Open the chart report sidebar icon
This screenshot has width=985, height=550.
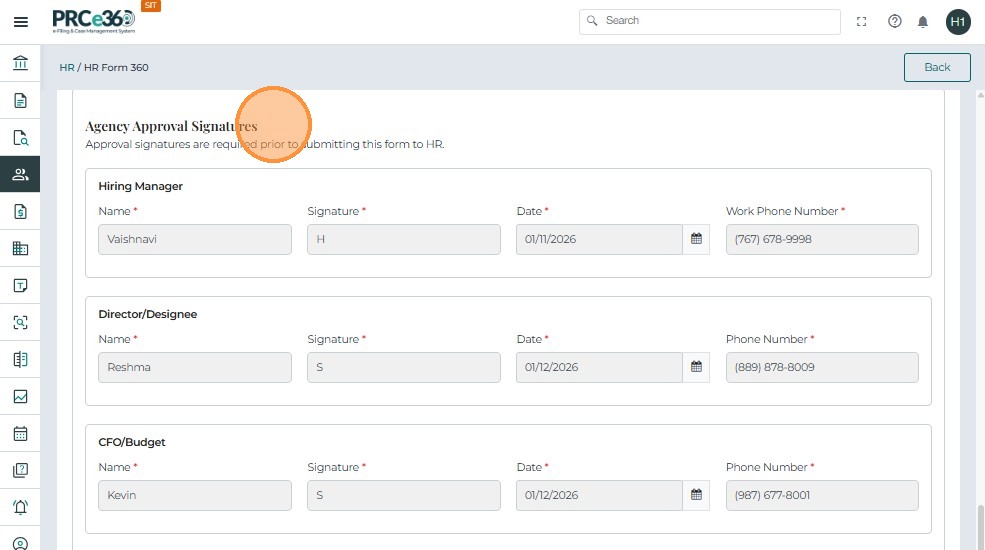(20, 397)
